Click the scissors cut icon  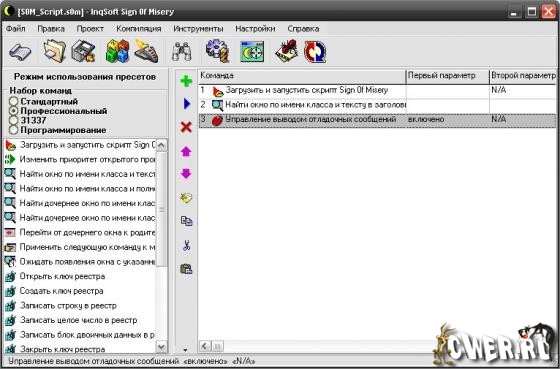(x=186, y=245)
